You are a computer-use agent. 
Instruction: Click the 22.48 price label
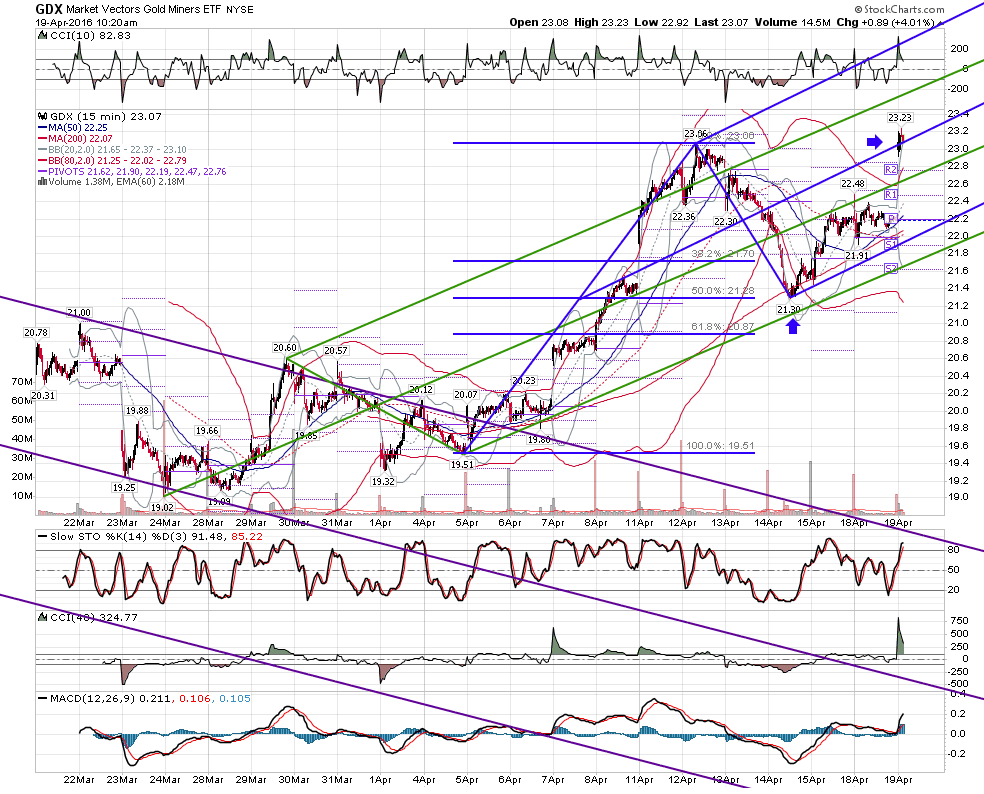click(x=853, y=184)
